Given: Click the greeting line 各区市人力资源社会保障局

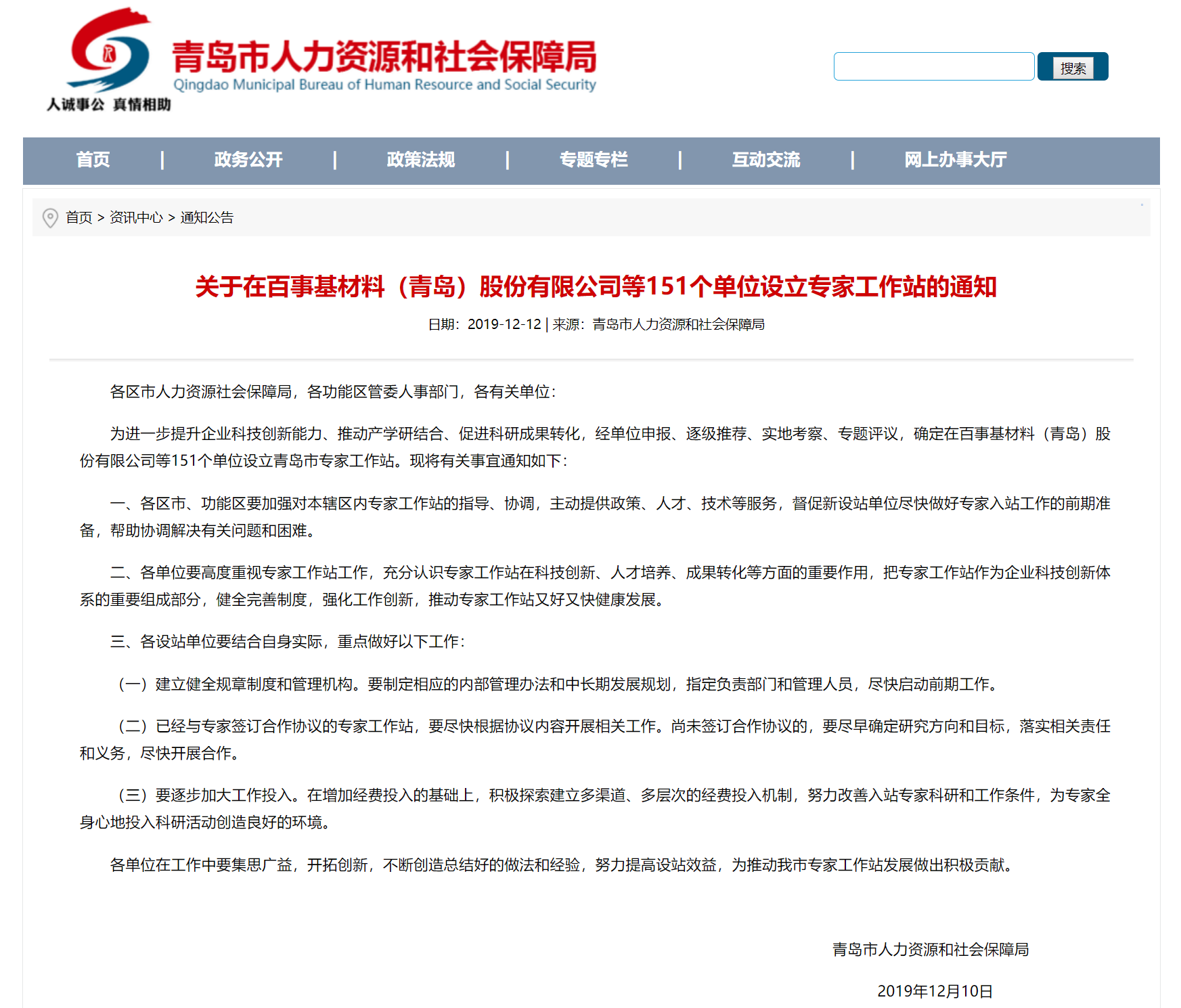Looking at the screenshot, I should (x=333, y=392).
